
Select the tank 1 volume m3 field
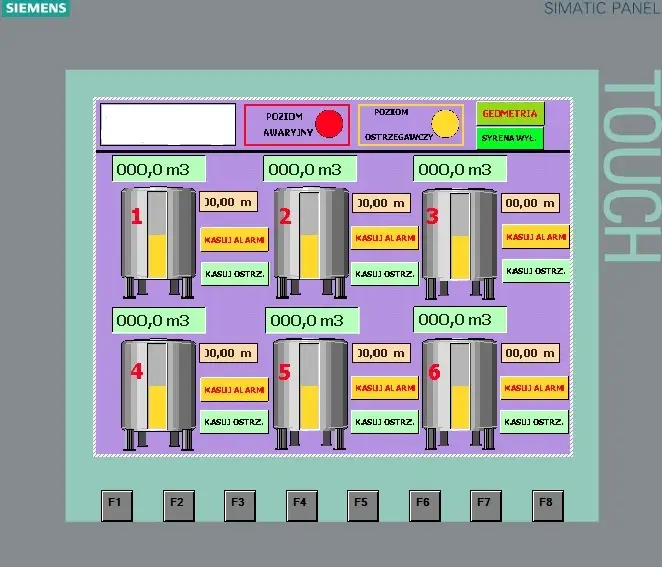tap(159, 169)
